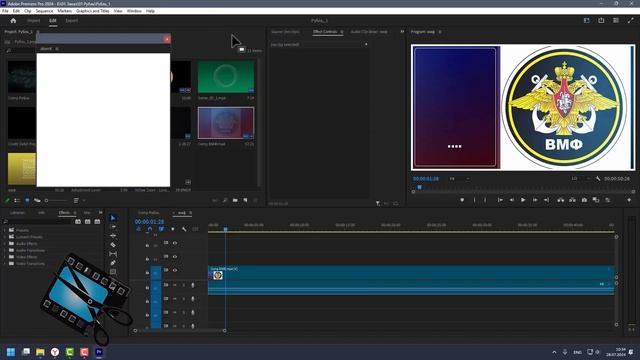Click Play in the Program monitor

pyautogui.click(x=523, y=200)
